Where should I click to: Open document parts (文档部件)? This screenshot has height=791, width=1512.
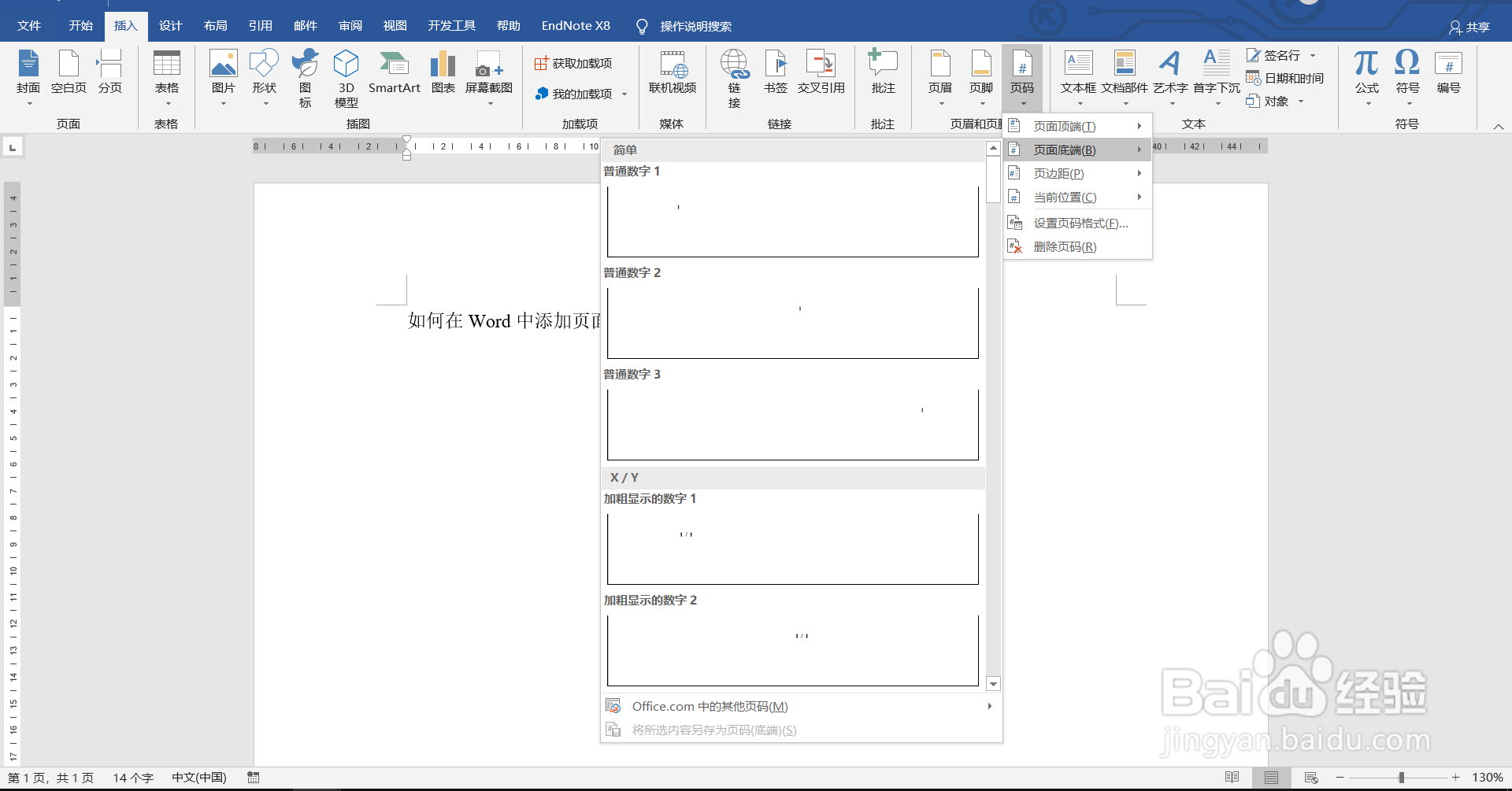point(1125,77)
